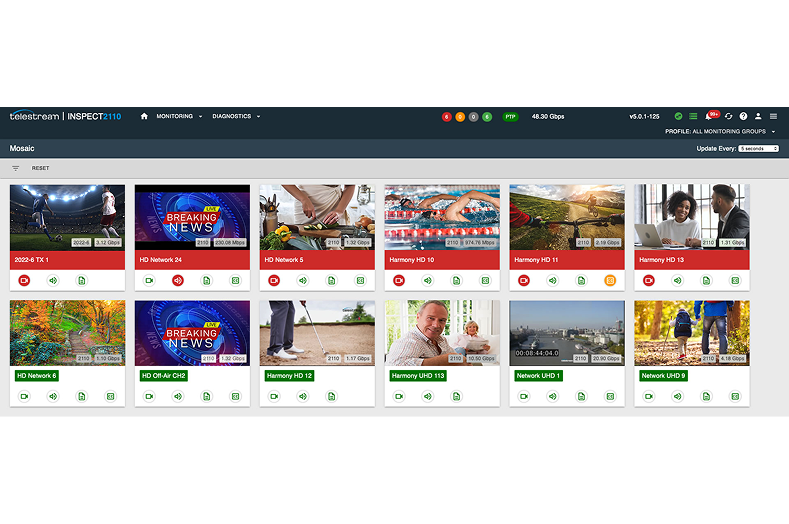Click red audio alarm icon on HD Network 24
This screenshot has height=524, width=789.
[x=178, y=280]
